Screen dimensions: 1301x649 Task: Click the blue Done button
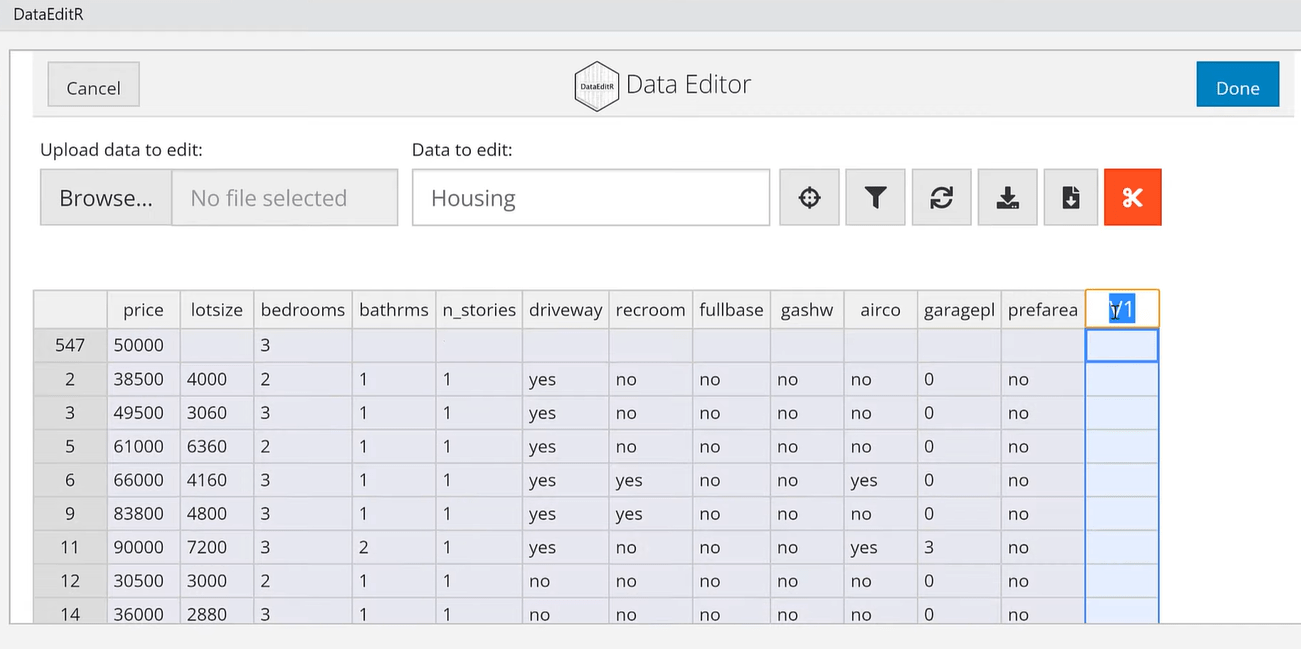pos(1237,87)
